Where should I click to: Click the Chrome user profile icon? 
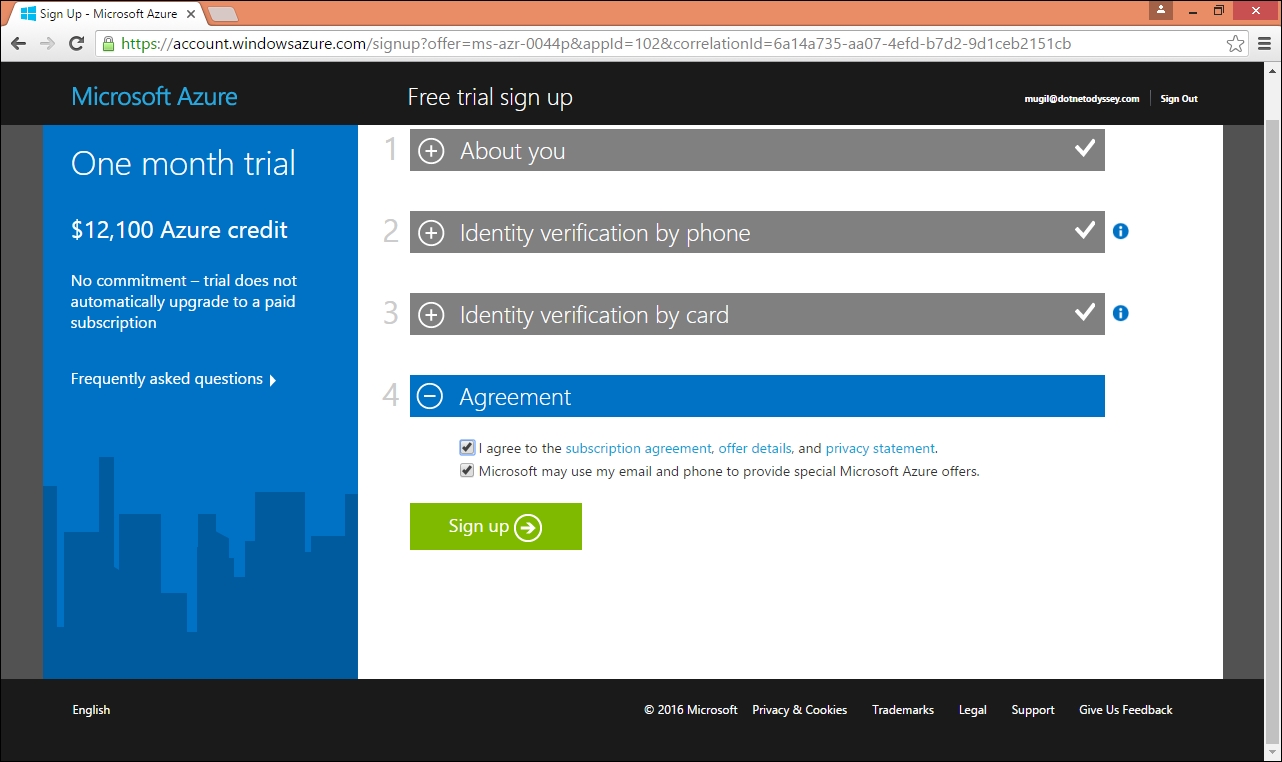coord(1160,10)
